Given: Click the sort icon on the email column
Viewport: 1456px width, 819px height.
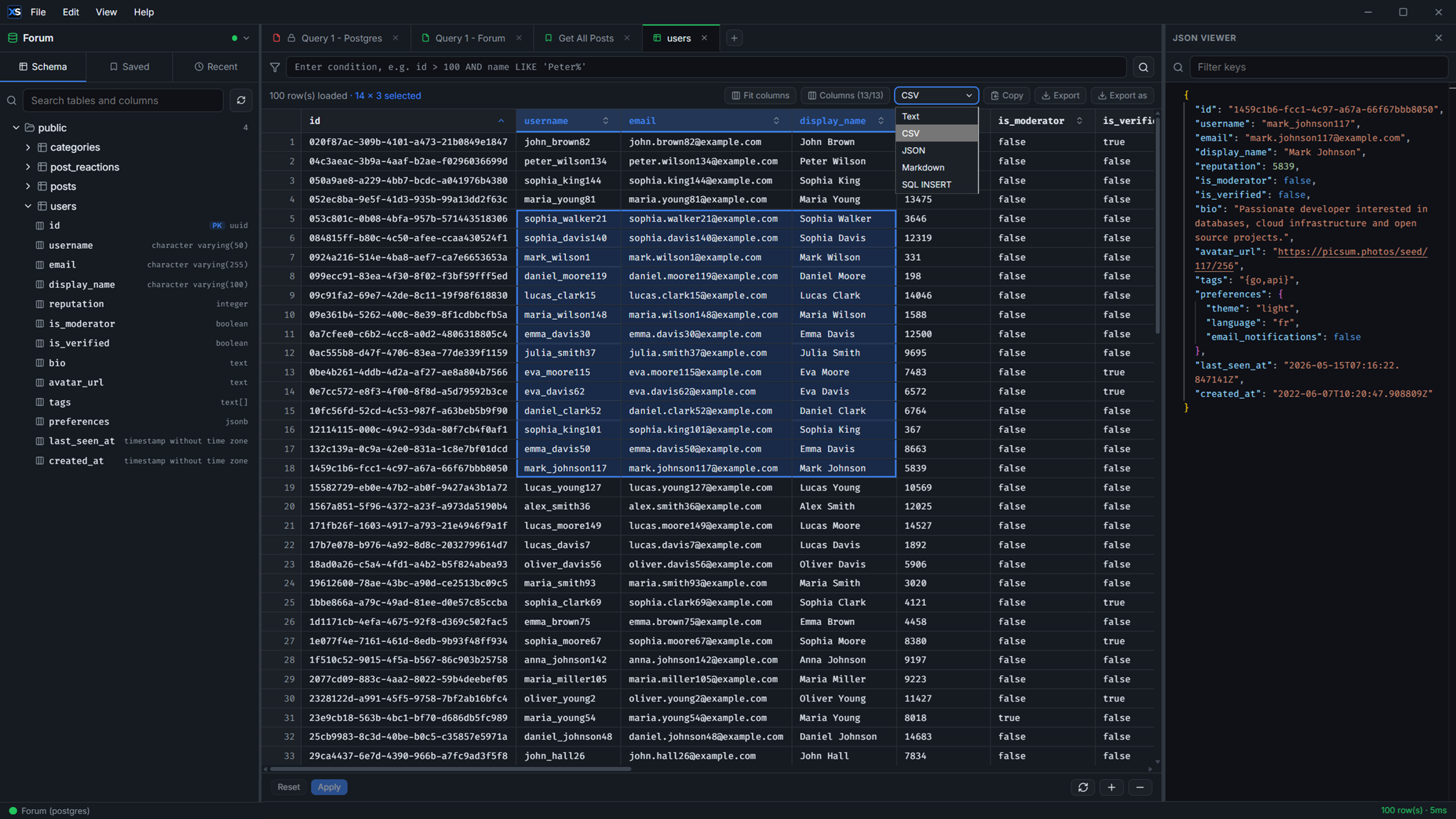Looking at the screenshot, I should coord(776,121).
